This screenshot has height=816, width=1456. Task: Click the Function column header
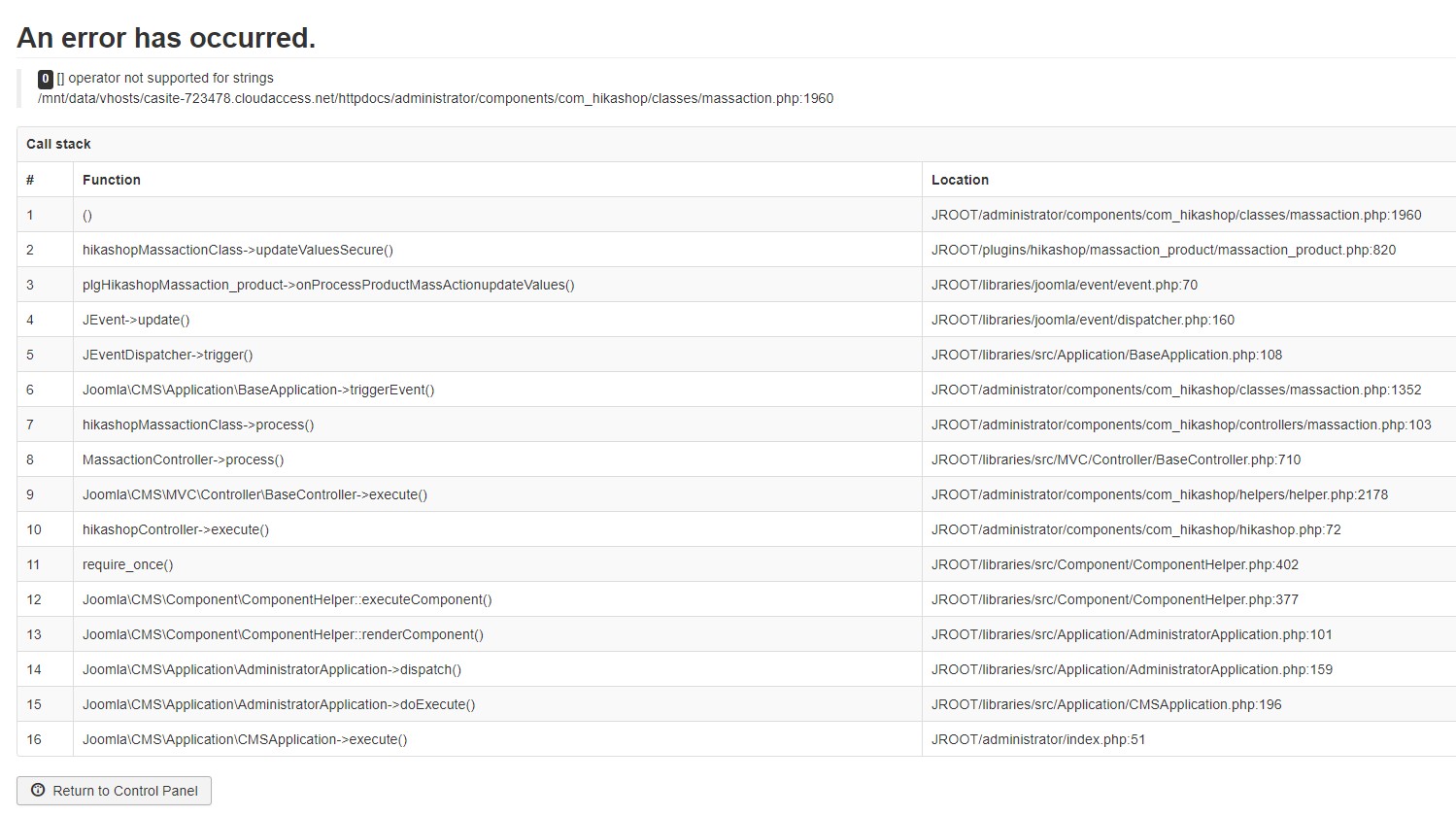click(112, 180)
